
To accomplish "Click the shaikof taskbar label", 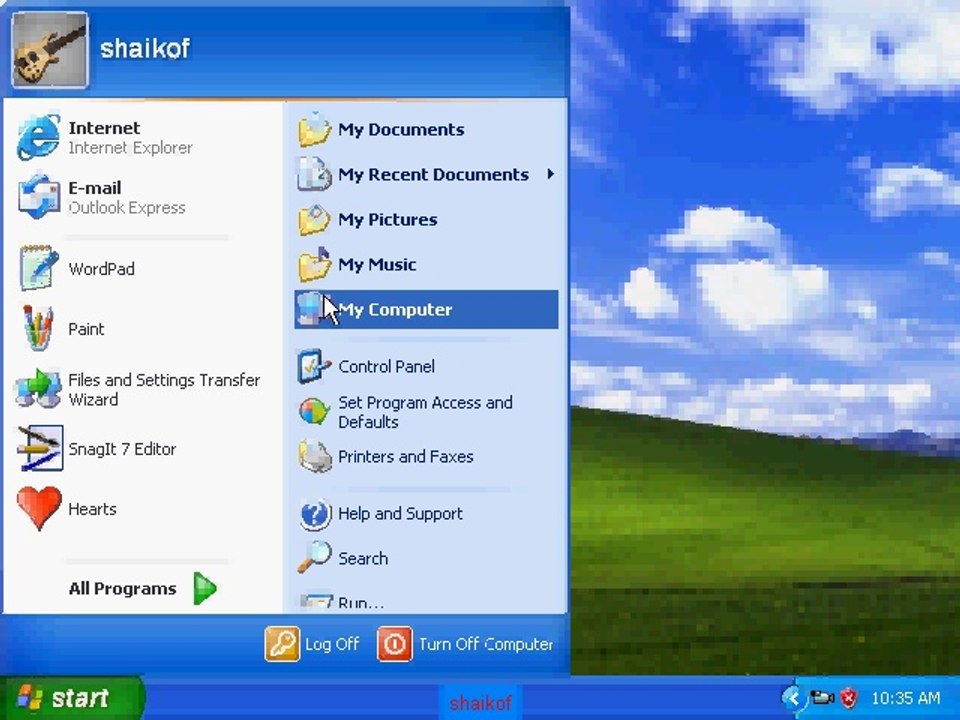I will point(481,702).
